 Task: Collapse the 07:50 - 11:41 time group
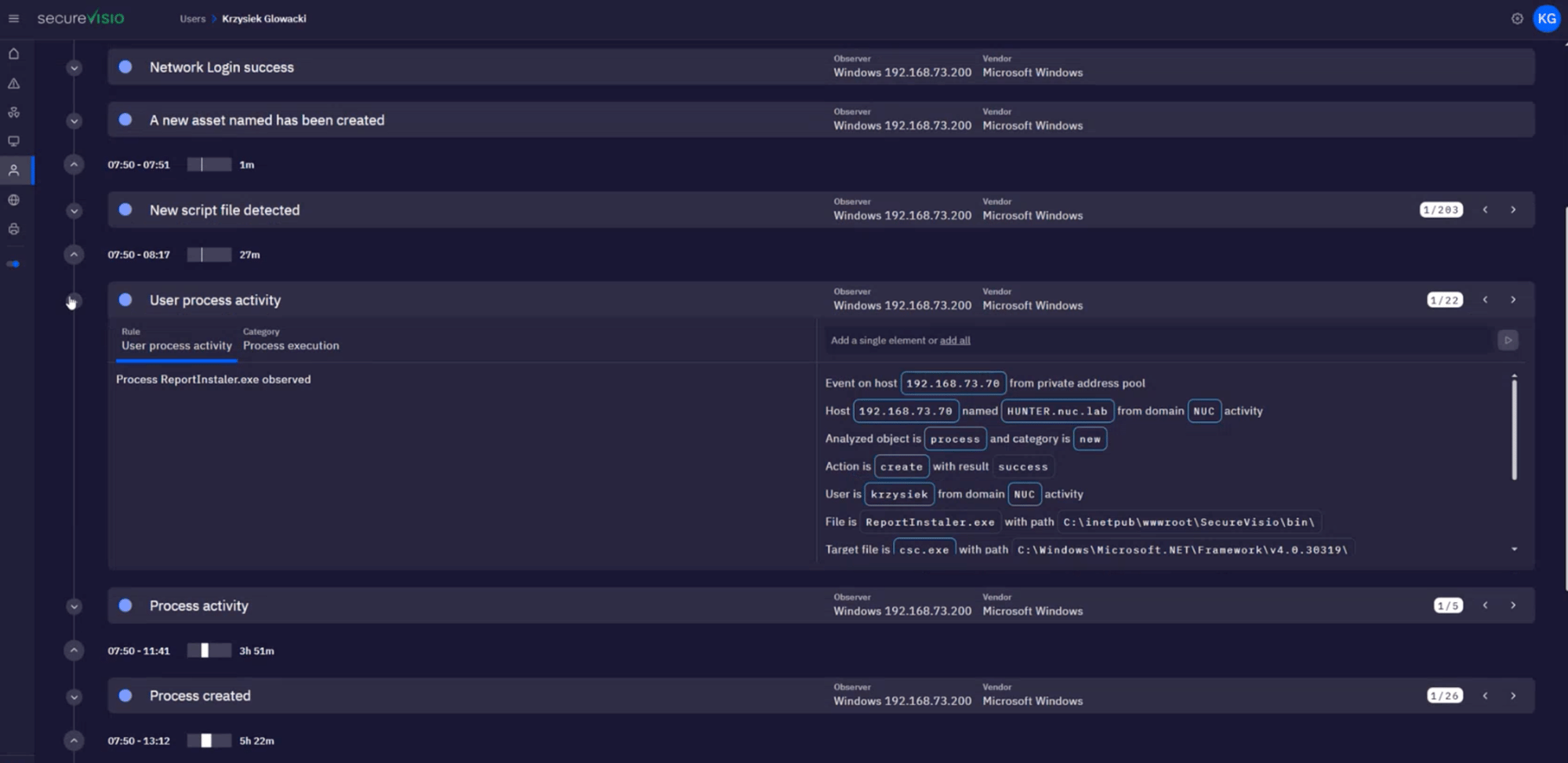pyautogui.click(x=74, y=650)
